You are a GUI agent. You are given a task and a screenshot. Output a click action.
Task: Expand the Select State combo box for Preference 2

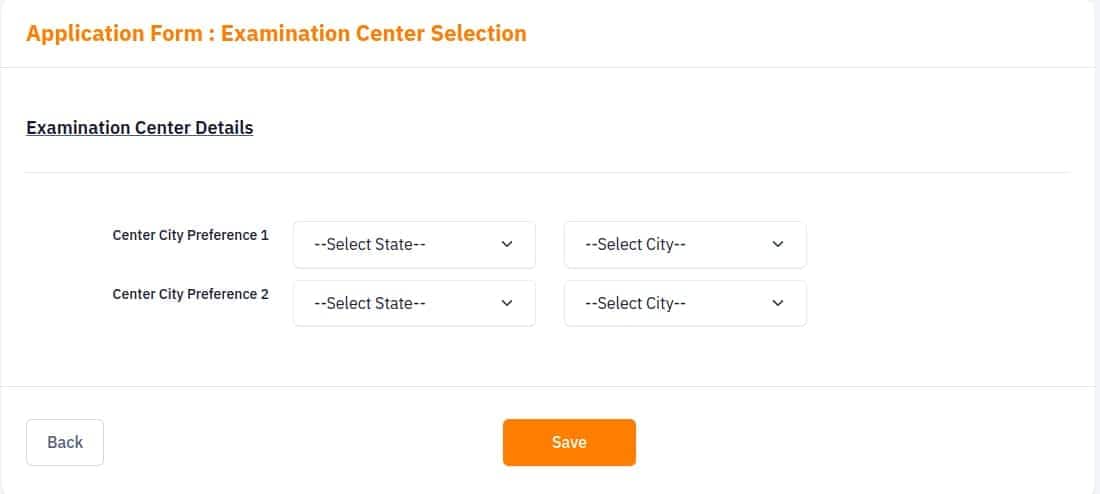(x=414, y=303)
